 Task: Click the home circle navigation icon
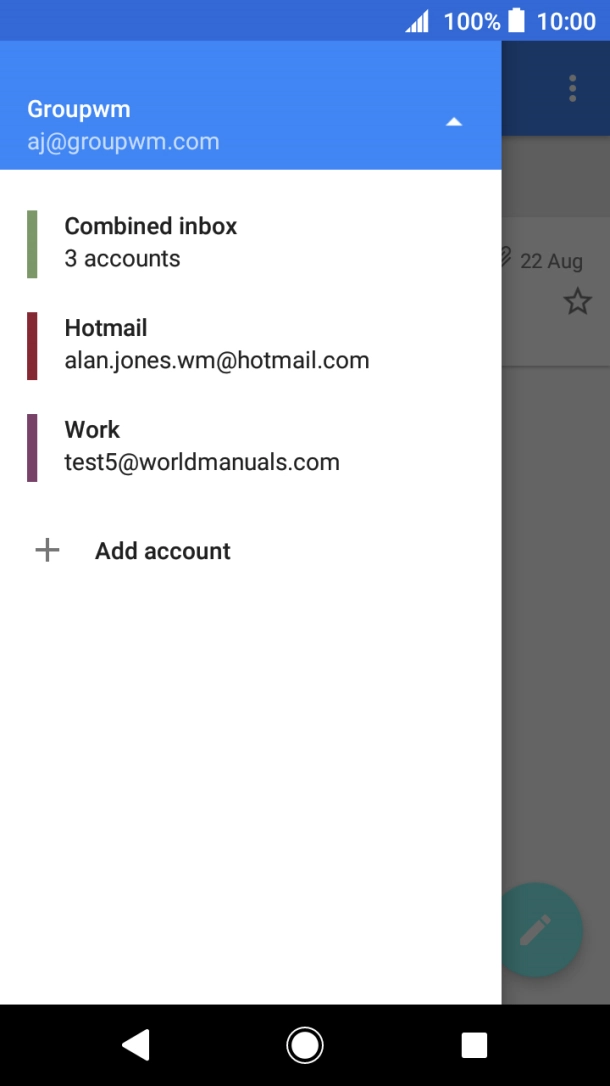coord(304,1043)
